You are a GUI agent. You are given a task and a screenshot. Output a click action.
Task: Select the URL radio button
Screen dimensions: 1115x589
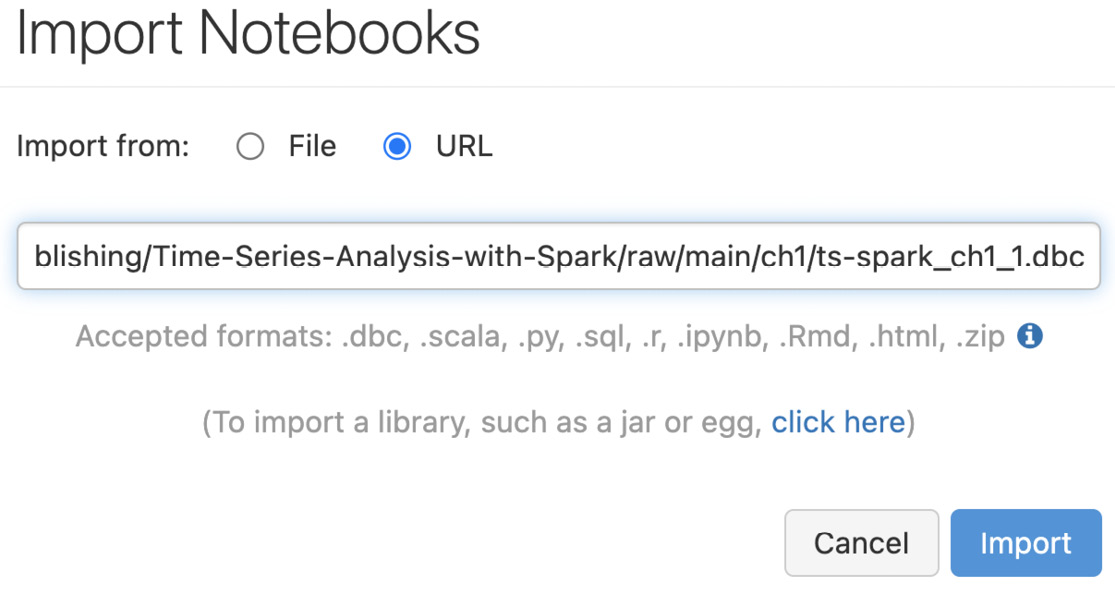point(397,147)
